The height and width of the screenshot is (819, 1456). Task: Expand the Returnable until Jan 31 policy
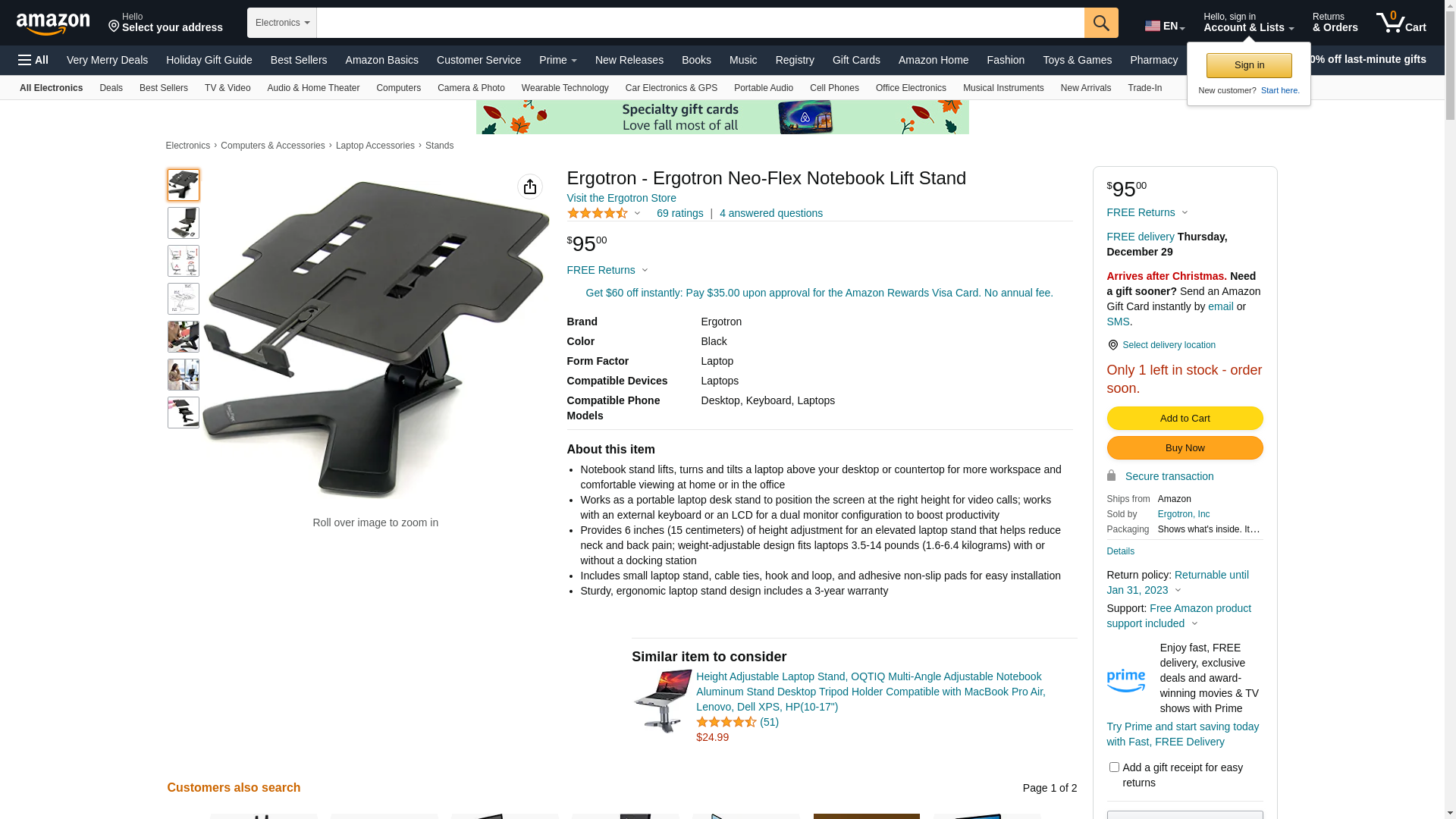[1178, 582]
